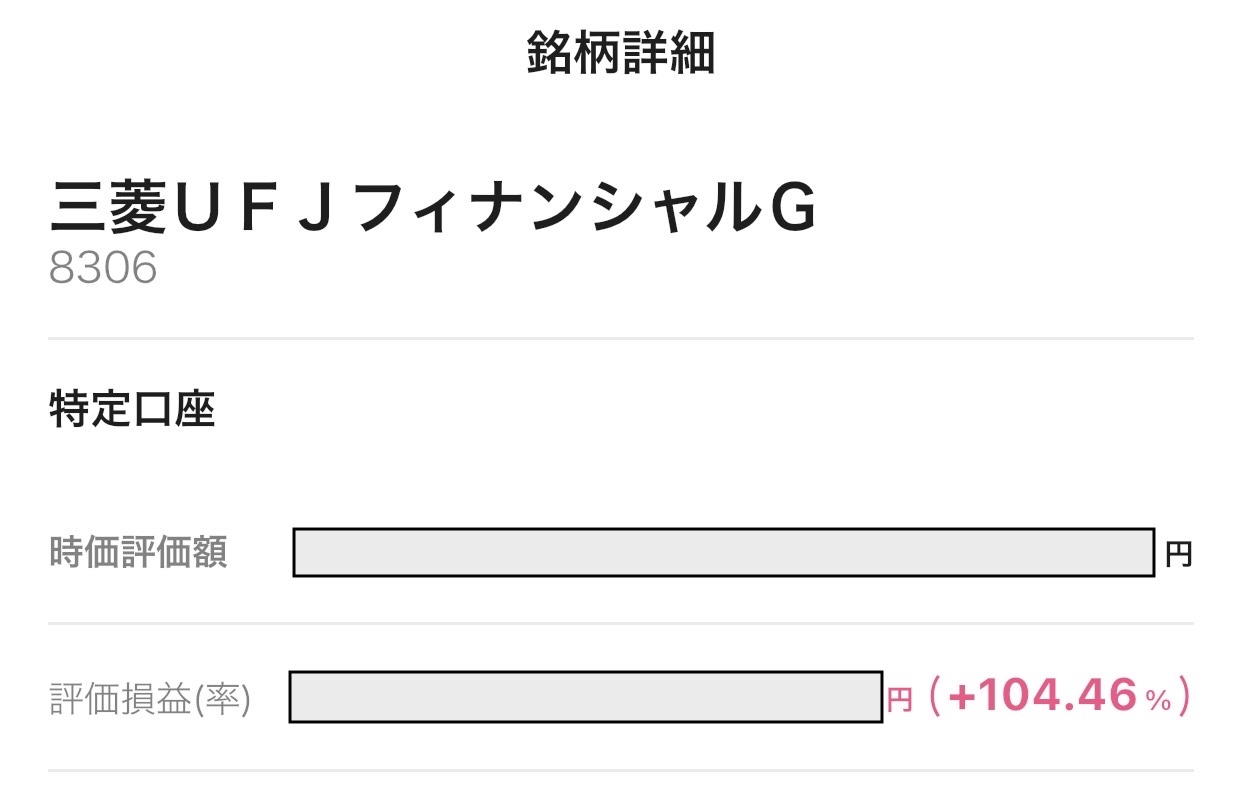
Task: Click closing parenthesis after the % sign
Action: click(x=1183, y=697)
